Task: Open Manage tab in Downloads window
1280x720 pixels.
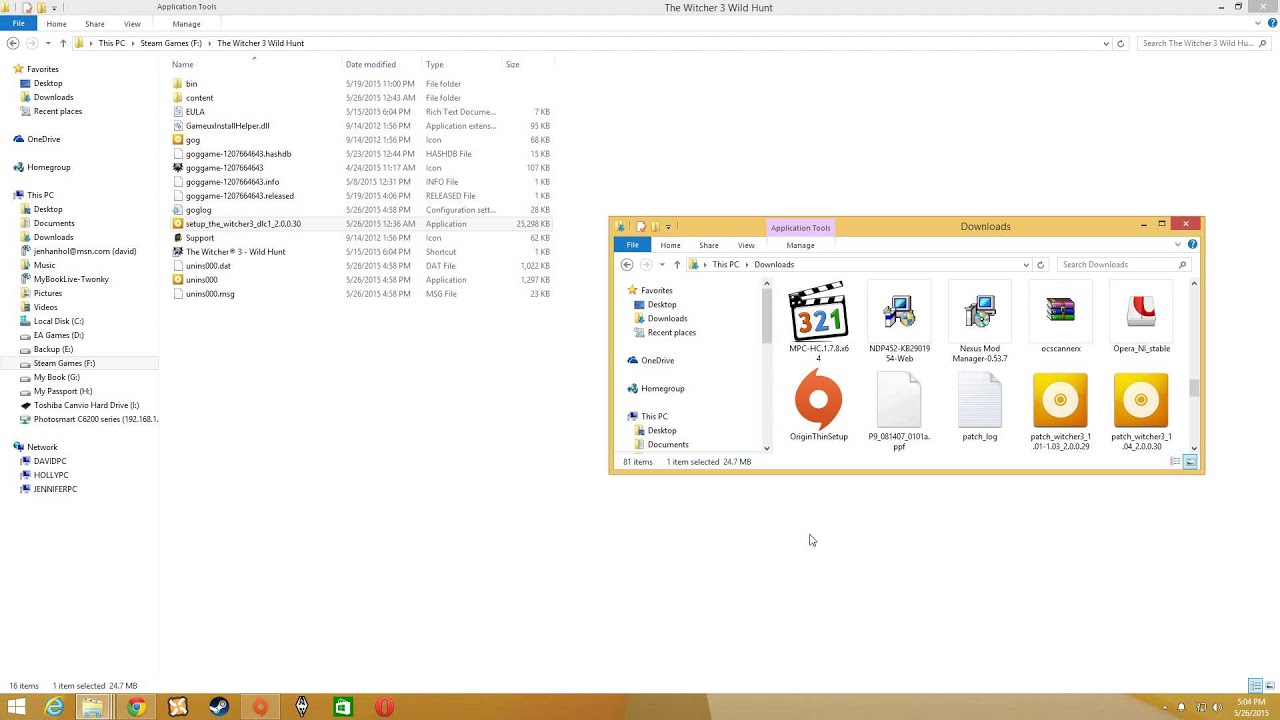Action: pos(800,245)
